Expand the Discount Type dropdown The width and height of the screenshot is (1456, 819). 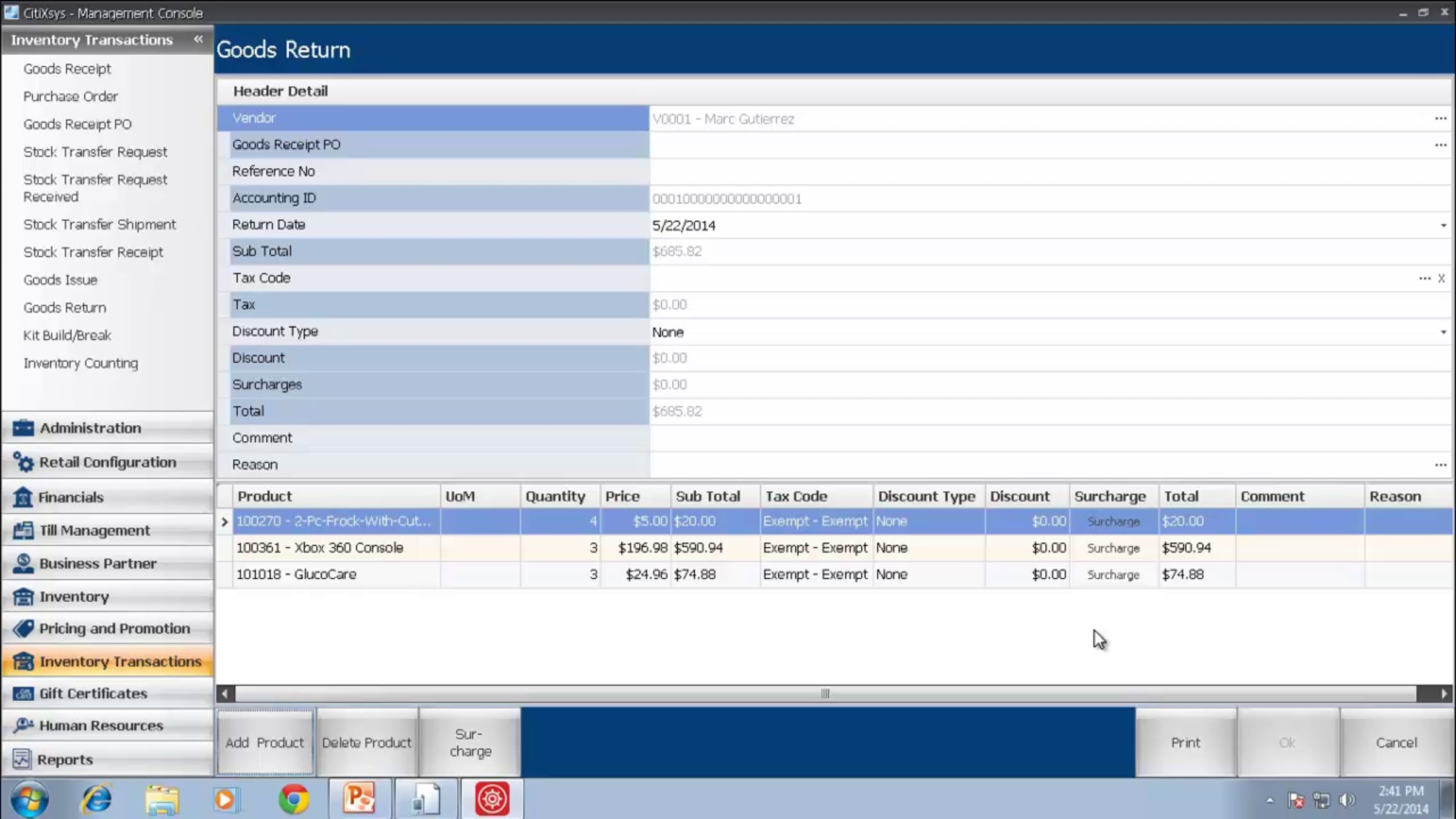[1443, 332]
